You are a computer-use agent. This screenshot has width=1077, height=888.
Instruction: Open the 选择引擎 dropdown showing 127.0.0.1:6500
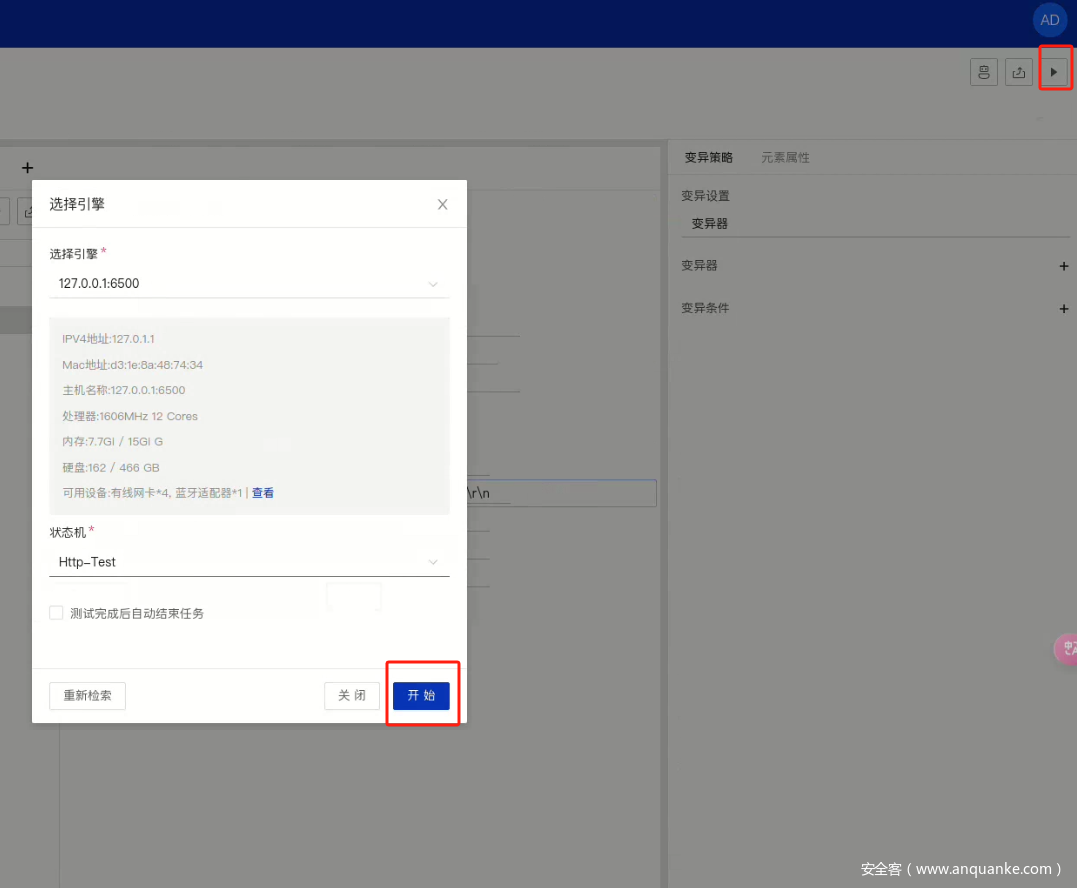(248, 284)
